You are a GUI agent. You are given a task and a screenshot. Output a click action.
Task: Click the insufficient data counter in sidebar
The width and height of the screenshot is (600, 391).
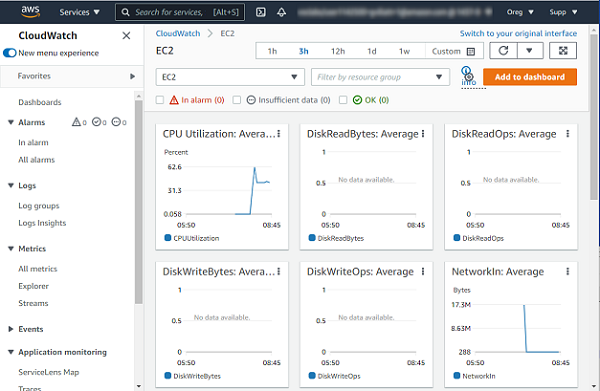pyautogui.click(x=119, y=122)
